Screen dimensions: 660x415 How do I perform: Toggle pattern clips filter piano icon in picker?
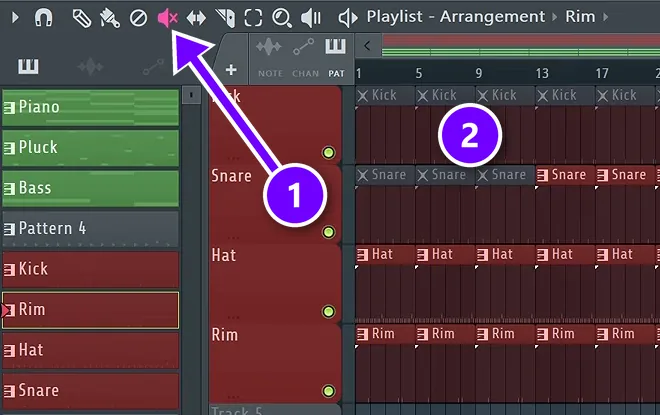28,67
